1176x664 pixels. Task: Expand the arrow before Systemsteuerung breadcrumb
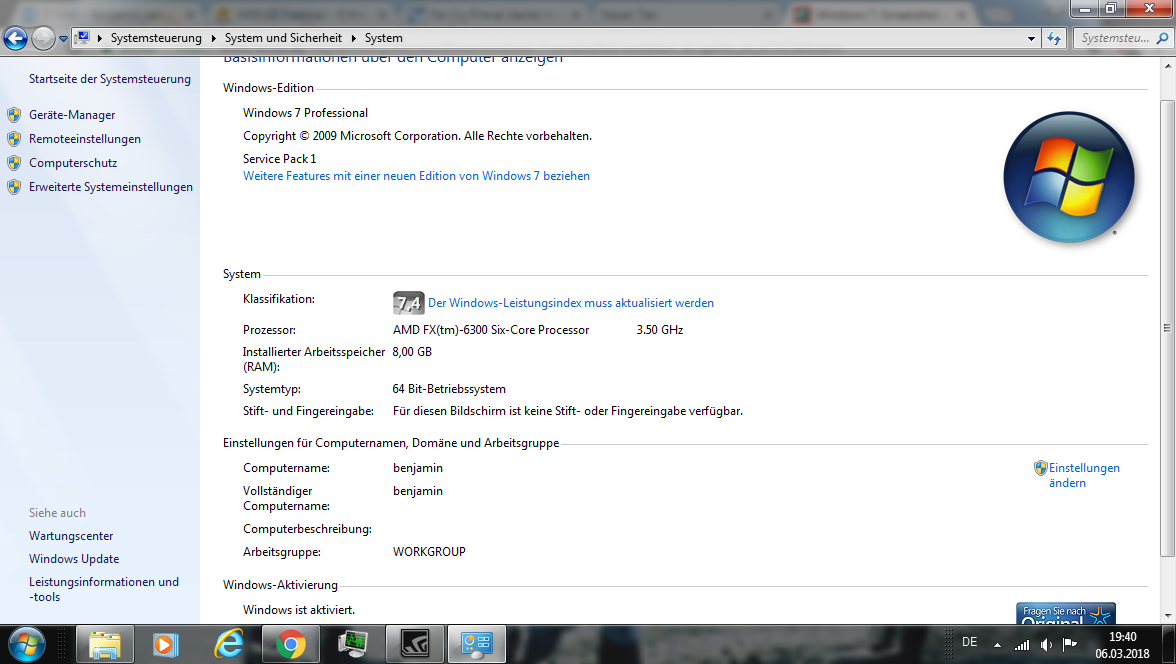(100, 38)
